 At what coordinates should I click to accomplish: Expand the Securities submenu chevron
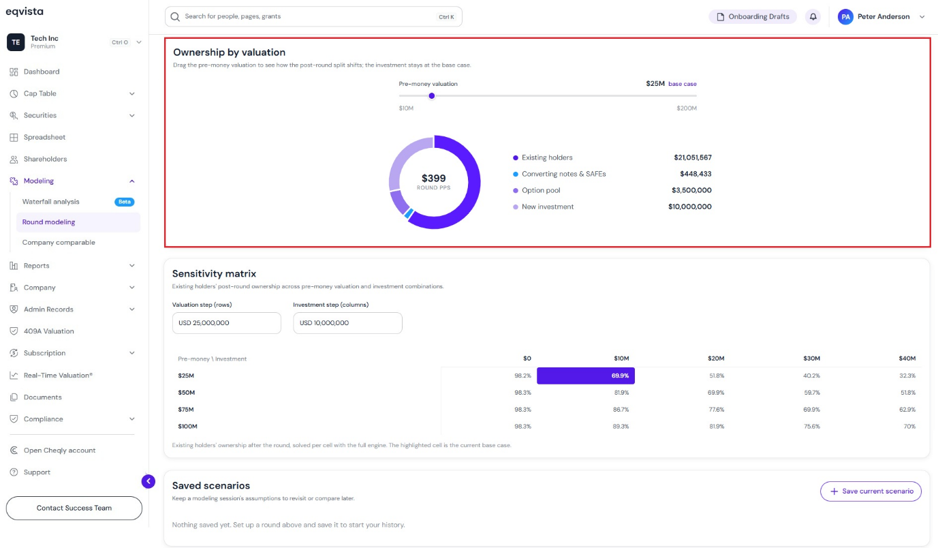pyautogui.click(x=132, y=115)
